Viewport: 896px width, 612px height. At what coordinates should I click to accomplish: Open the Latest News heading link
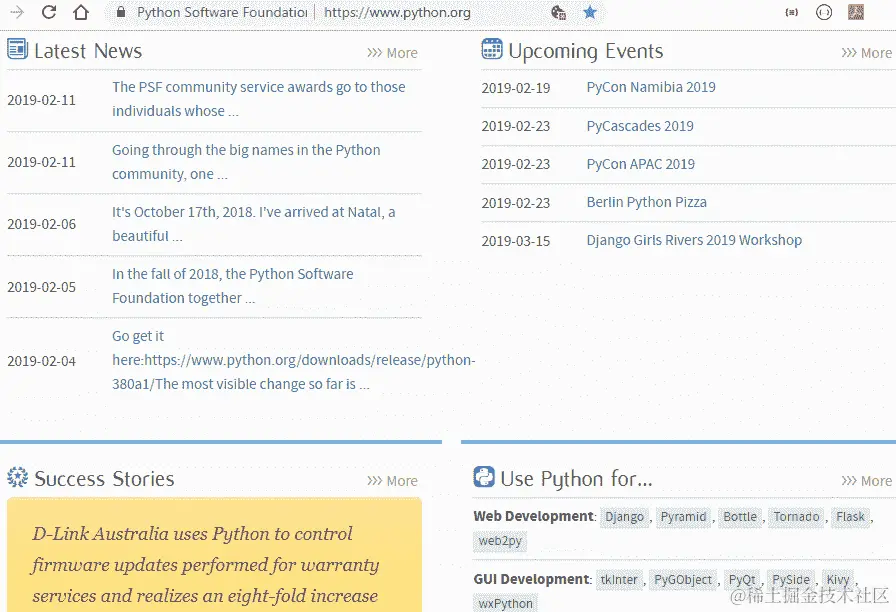[x=88, y=51]
